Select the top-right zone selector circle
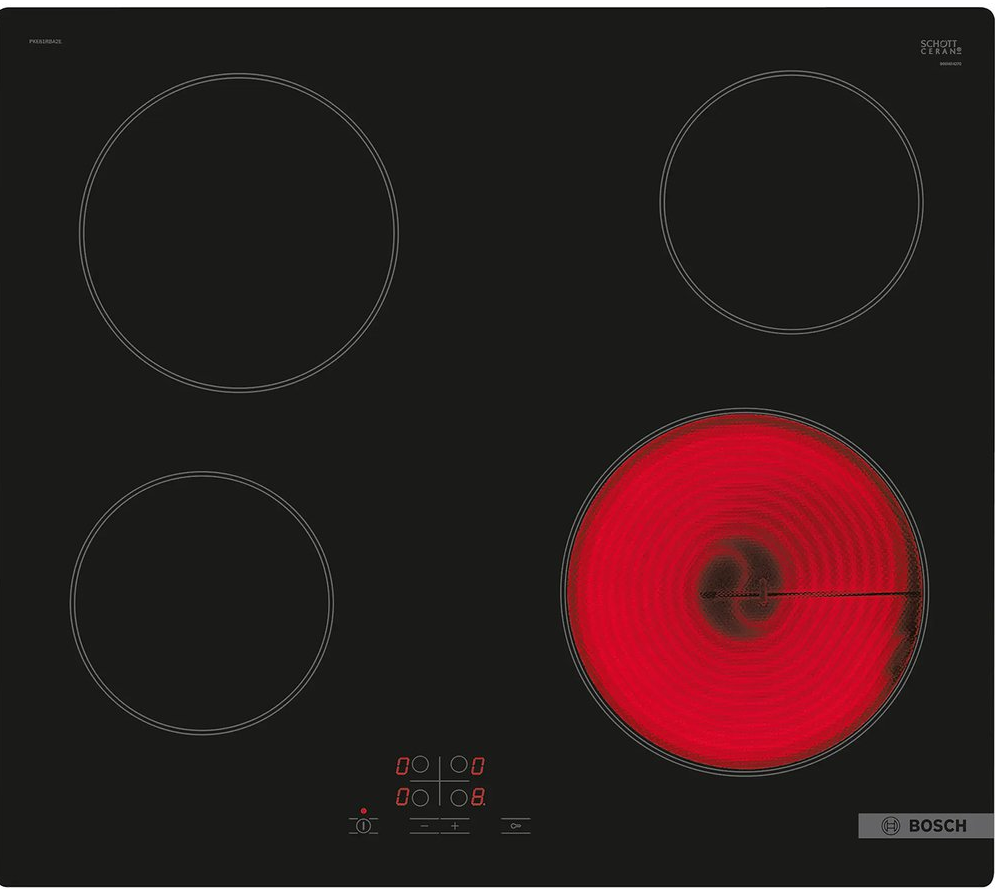This screenshot has width=995, height=889. tap(459, 764)
